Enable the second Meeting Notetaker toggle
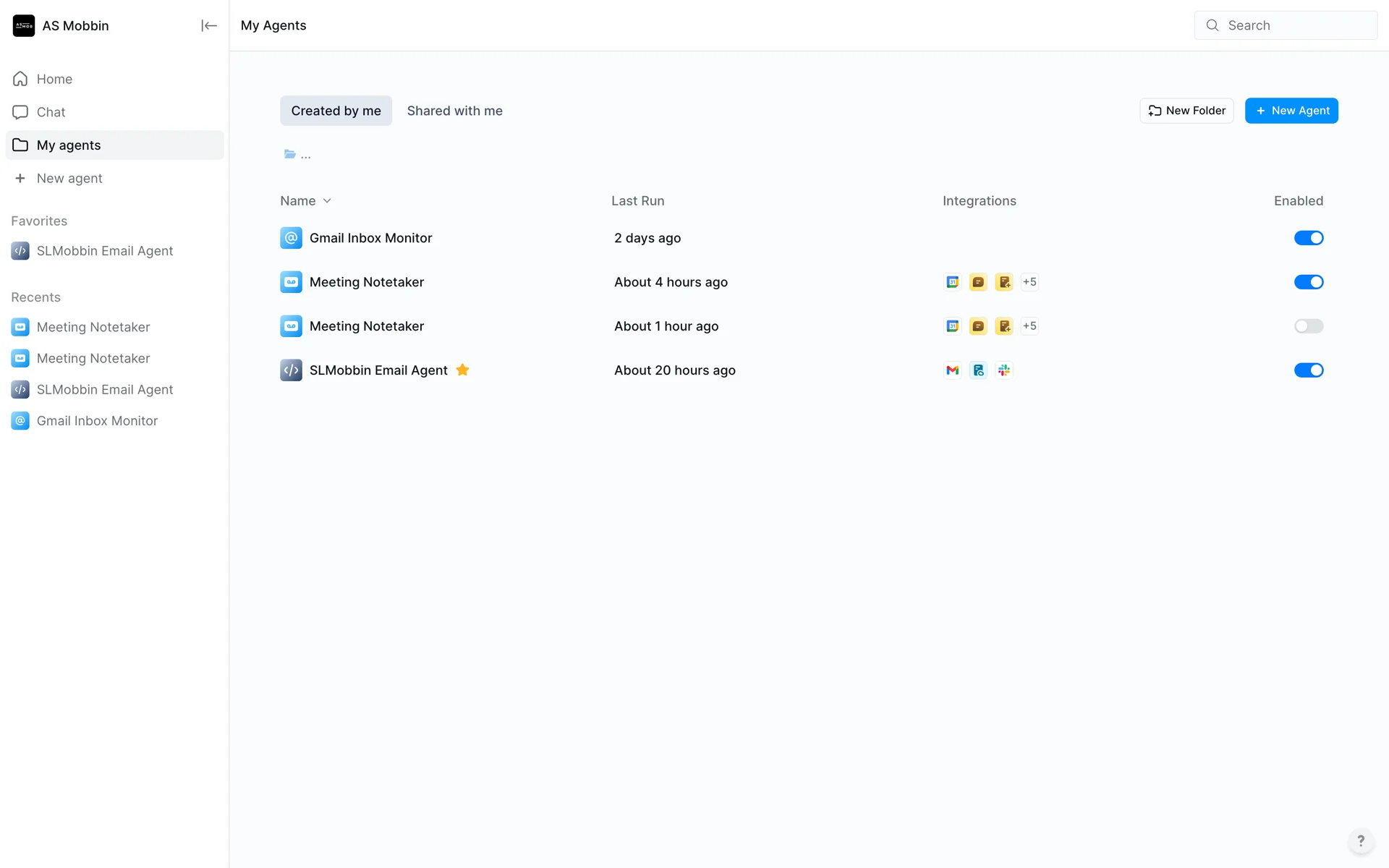 (1308, 326)
